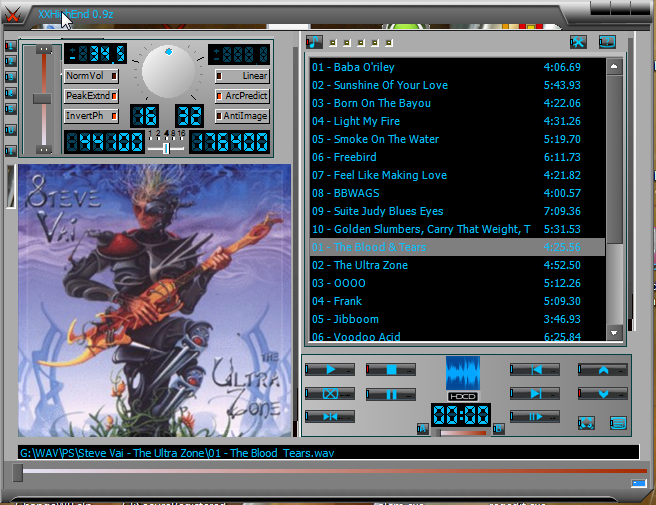Select track 08 - BBWAGS

coord(457,193)
